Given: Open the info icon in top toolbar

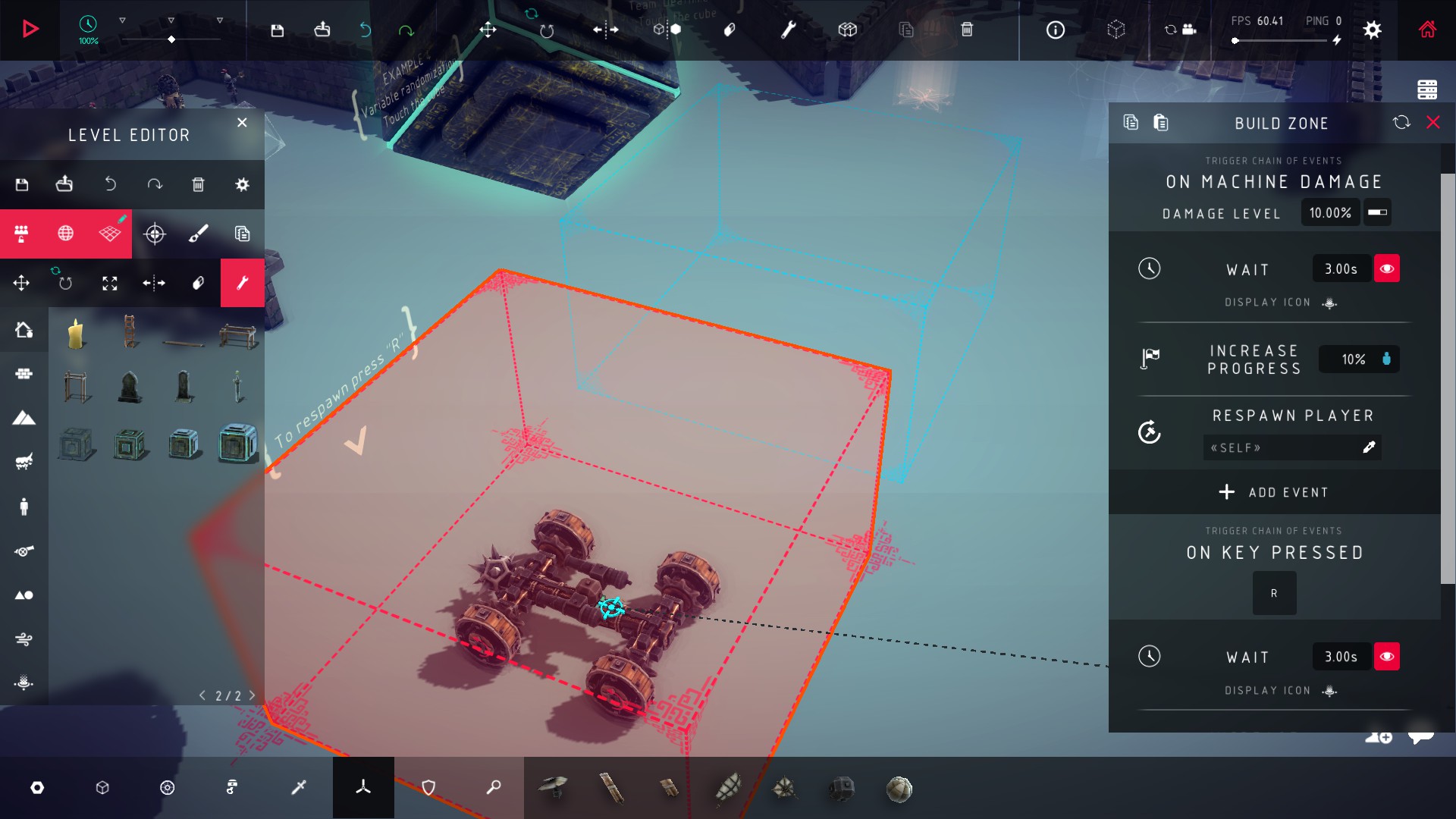Looking at the screenshot, I should (1055, 30).
